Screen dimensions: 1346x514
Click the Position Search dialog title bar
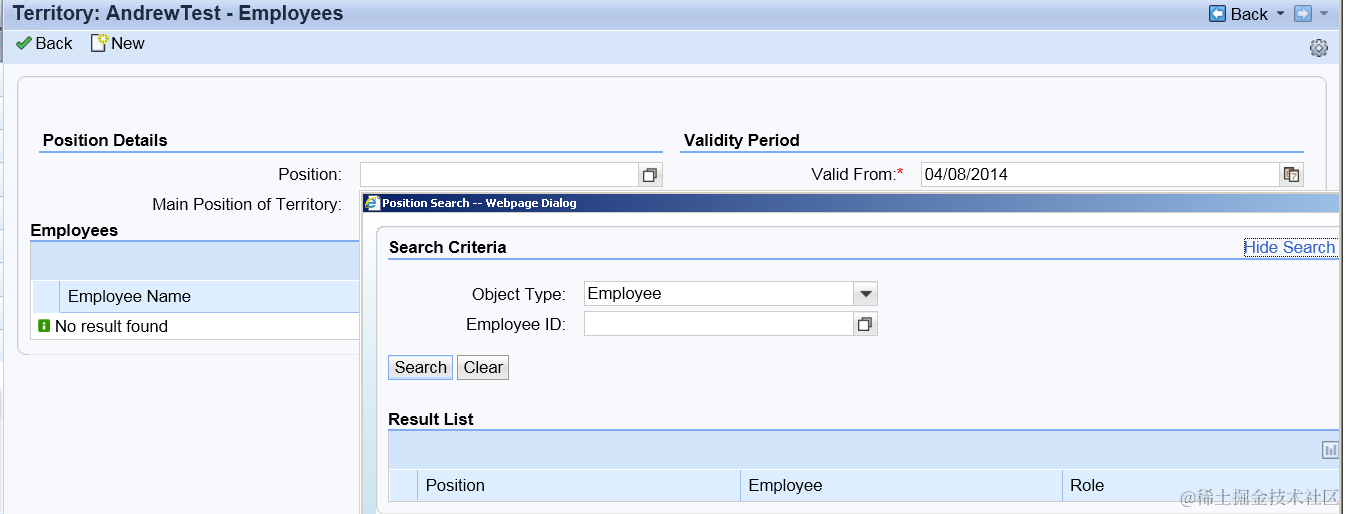[x=850, y=203]
